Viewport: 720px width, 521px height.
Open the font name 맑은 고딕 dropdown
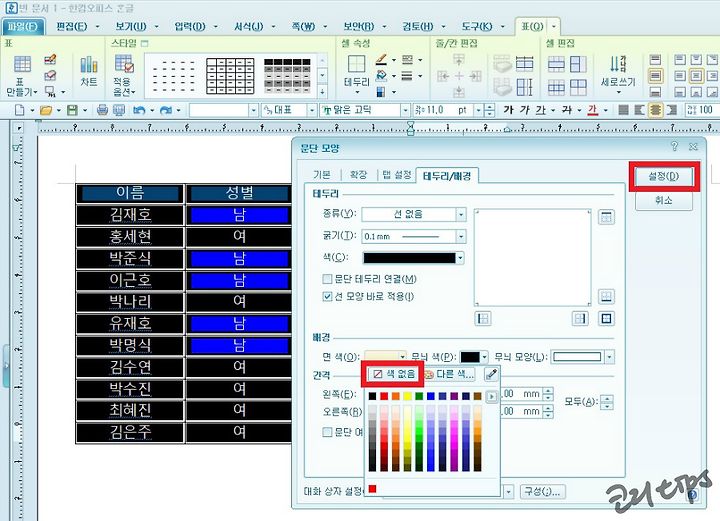(405, 110)
